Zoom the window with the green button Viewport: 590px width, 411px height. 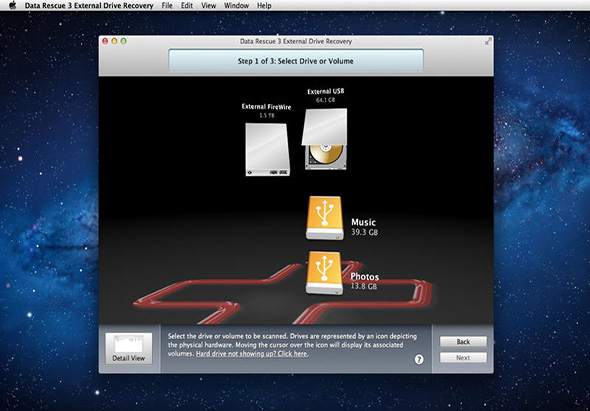click(123, 41)
